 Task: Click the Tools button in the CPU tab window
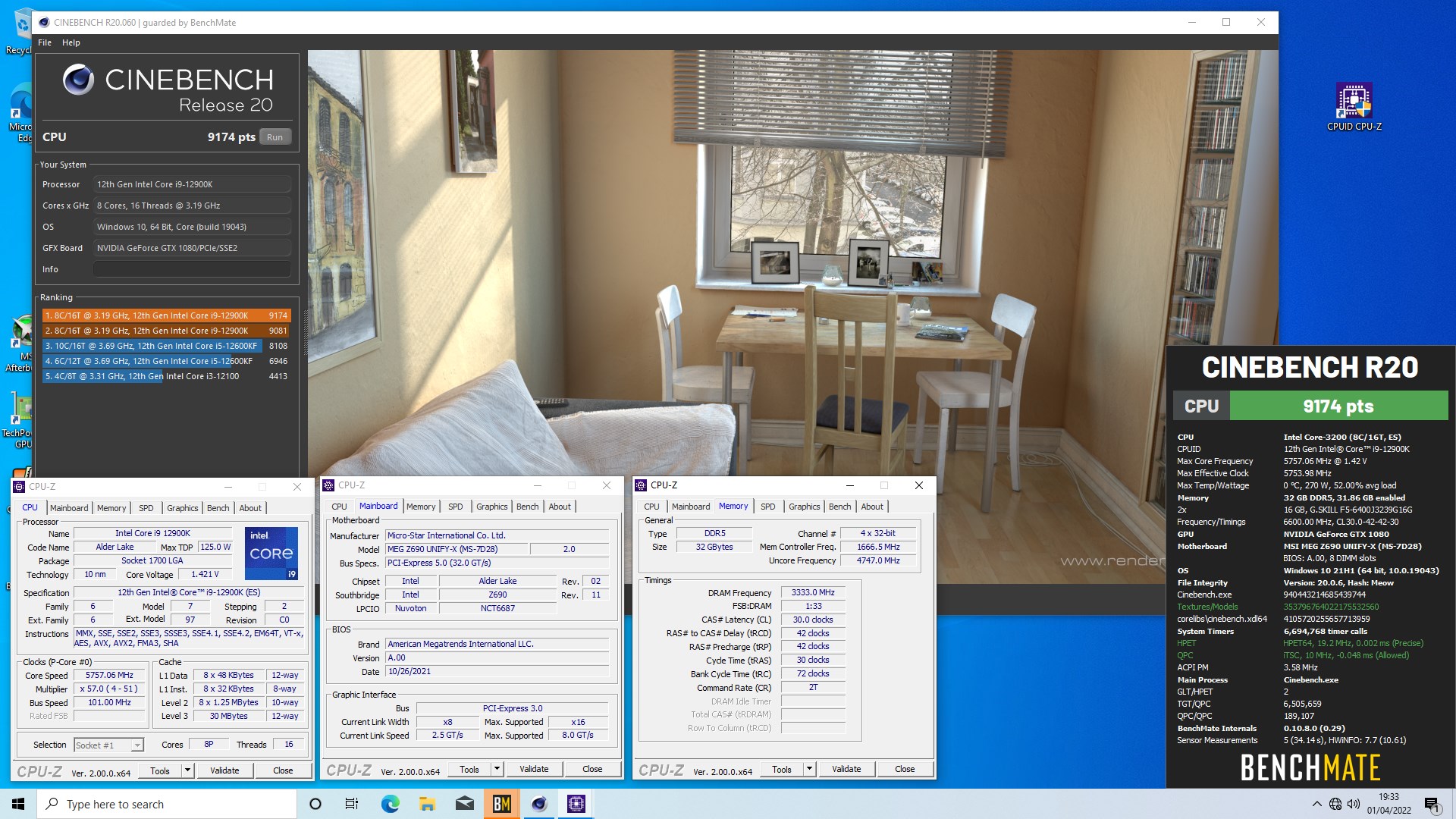(160, 770)
